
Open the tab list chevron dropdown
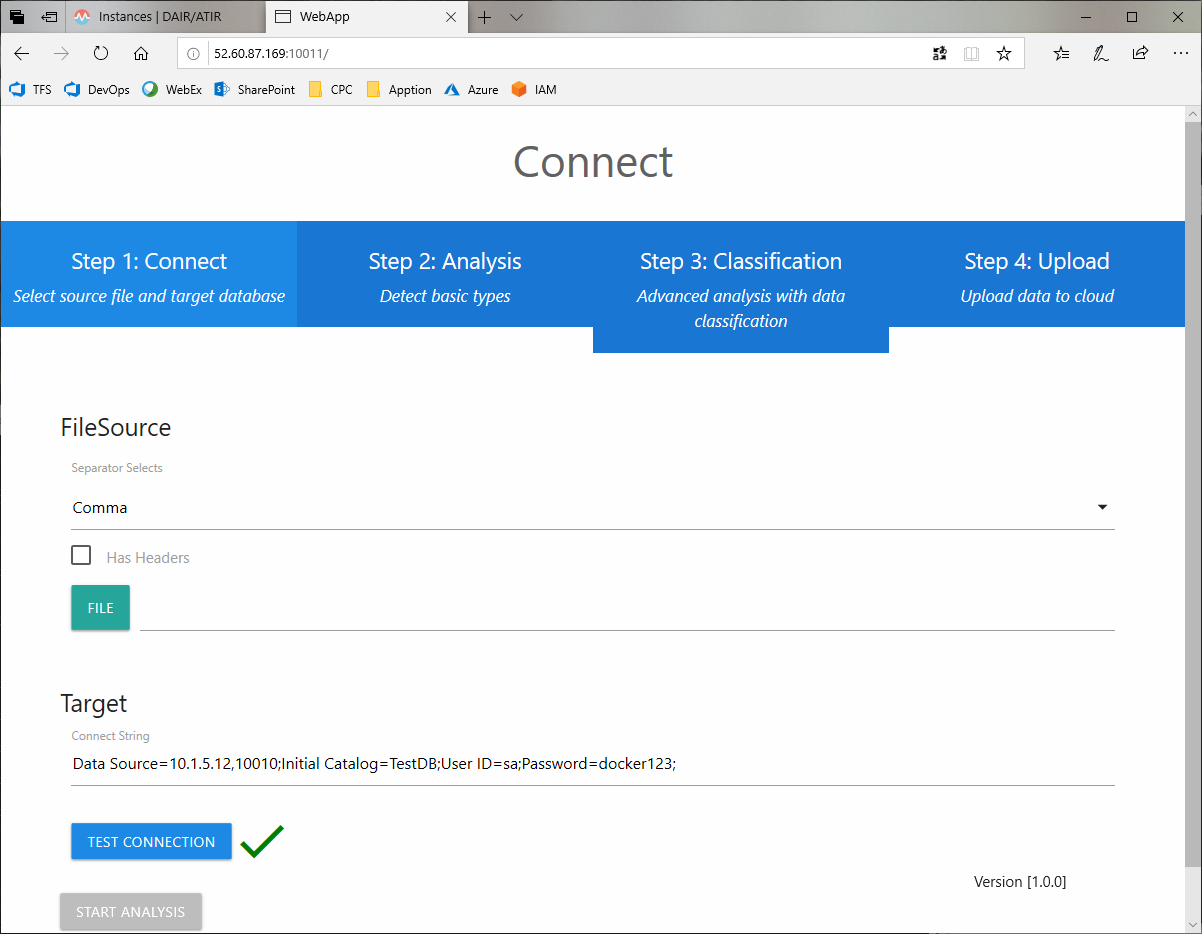pyautogui.click(x=516, y=17)
